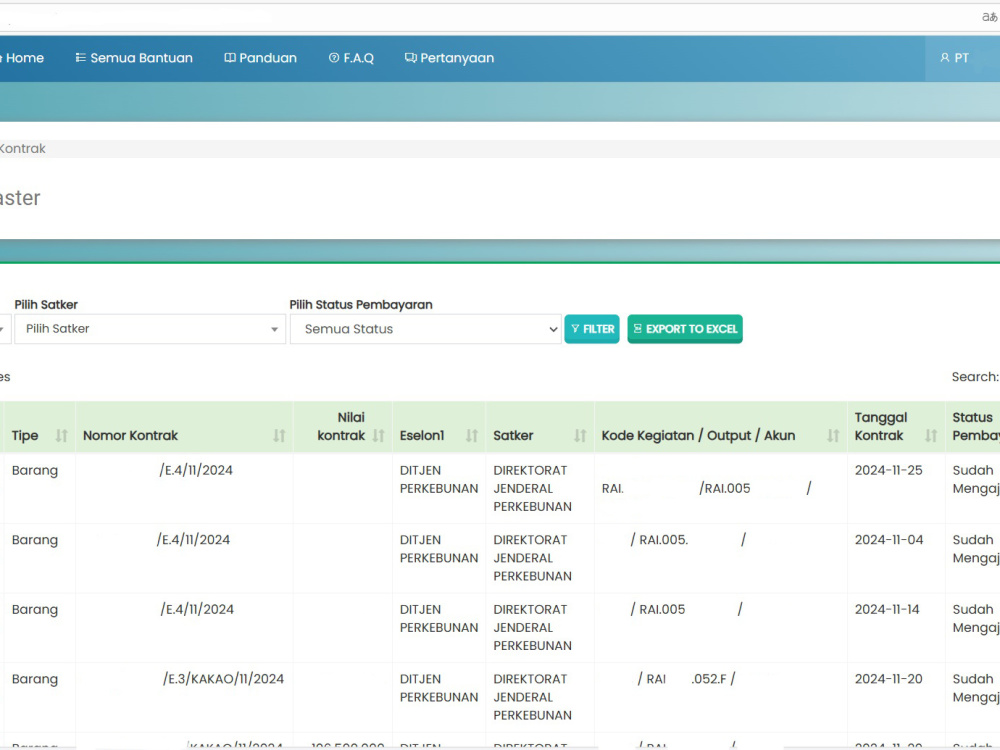Click the question mark icon beside F.A.Q
The height and width of the screenshot is (750, 1000).
334,58
